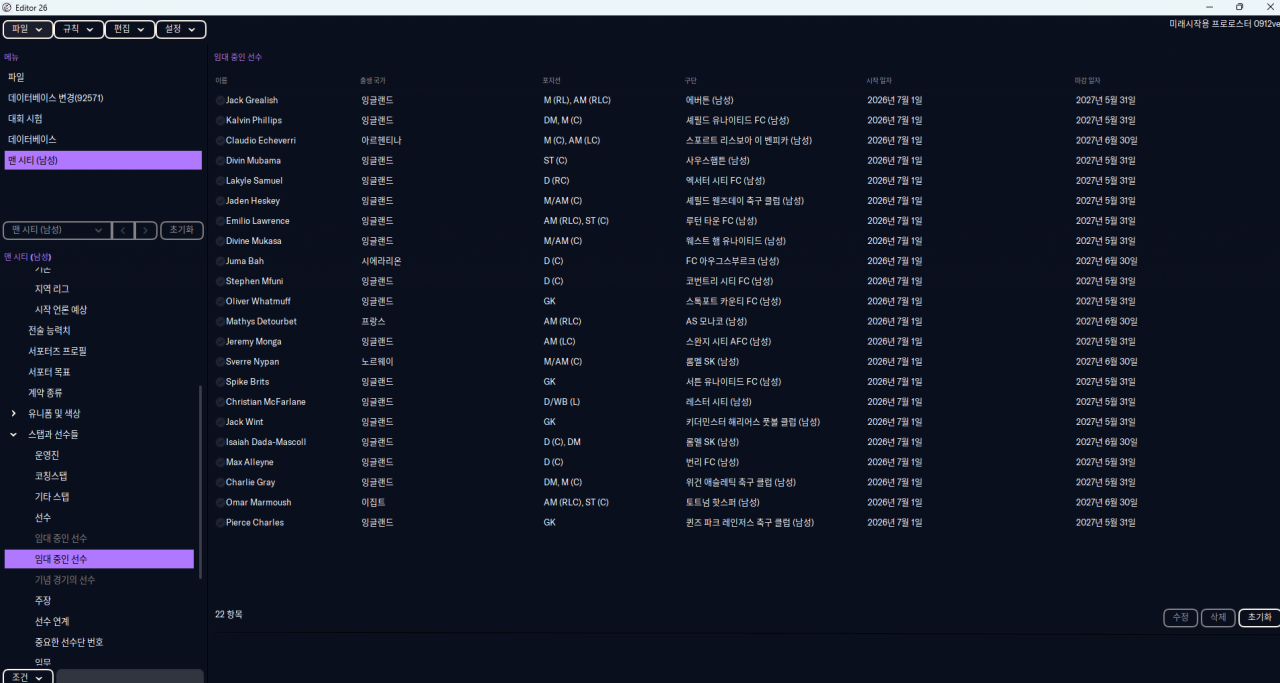The height and width of the screenshot is (683, 1280).
Task: Click the icon left of Isaiah Dada-Mascoll
Action: tap(220, 442)
